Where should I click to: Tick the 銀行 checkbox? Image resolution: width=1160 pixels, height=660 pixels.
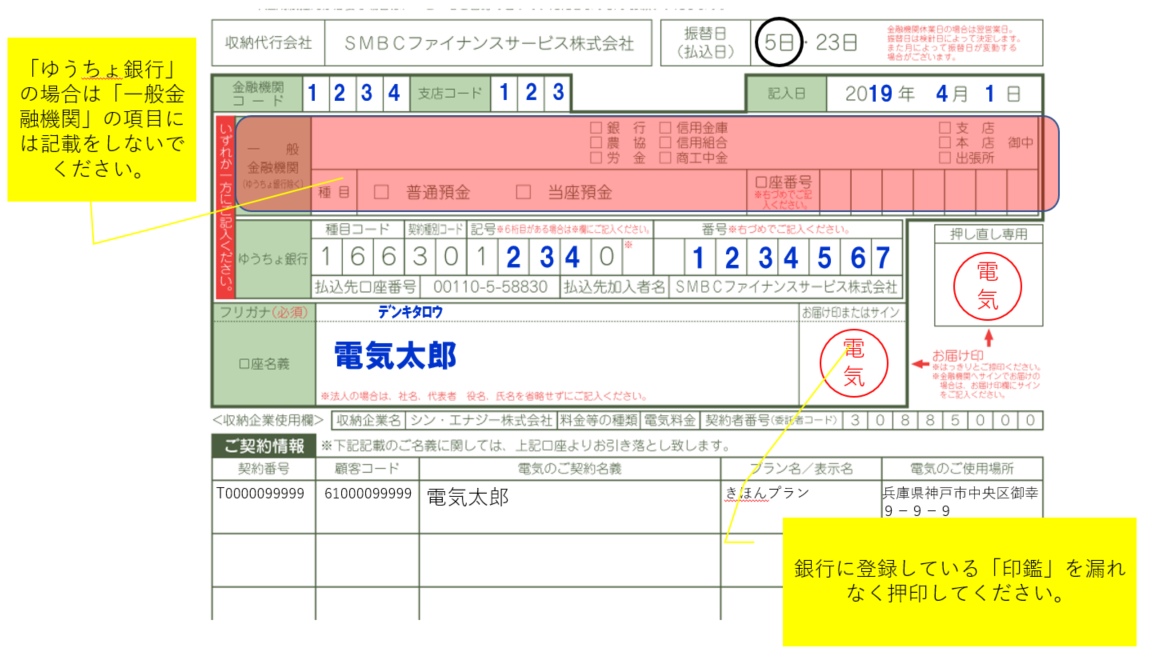point(596,128)
